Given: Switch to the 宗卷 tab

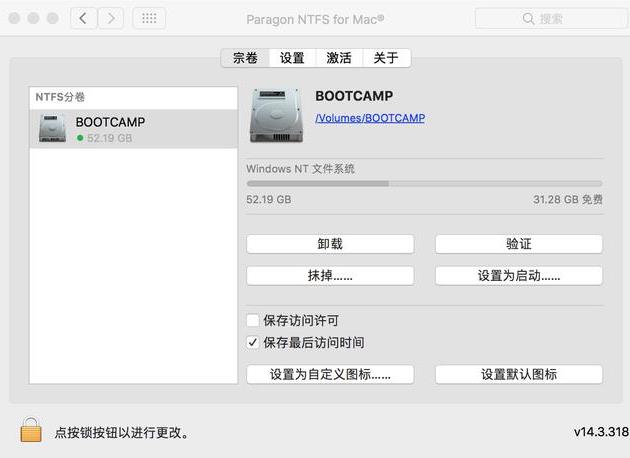Looking at the screenshot, I should (245, 58).
